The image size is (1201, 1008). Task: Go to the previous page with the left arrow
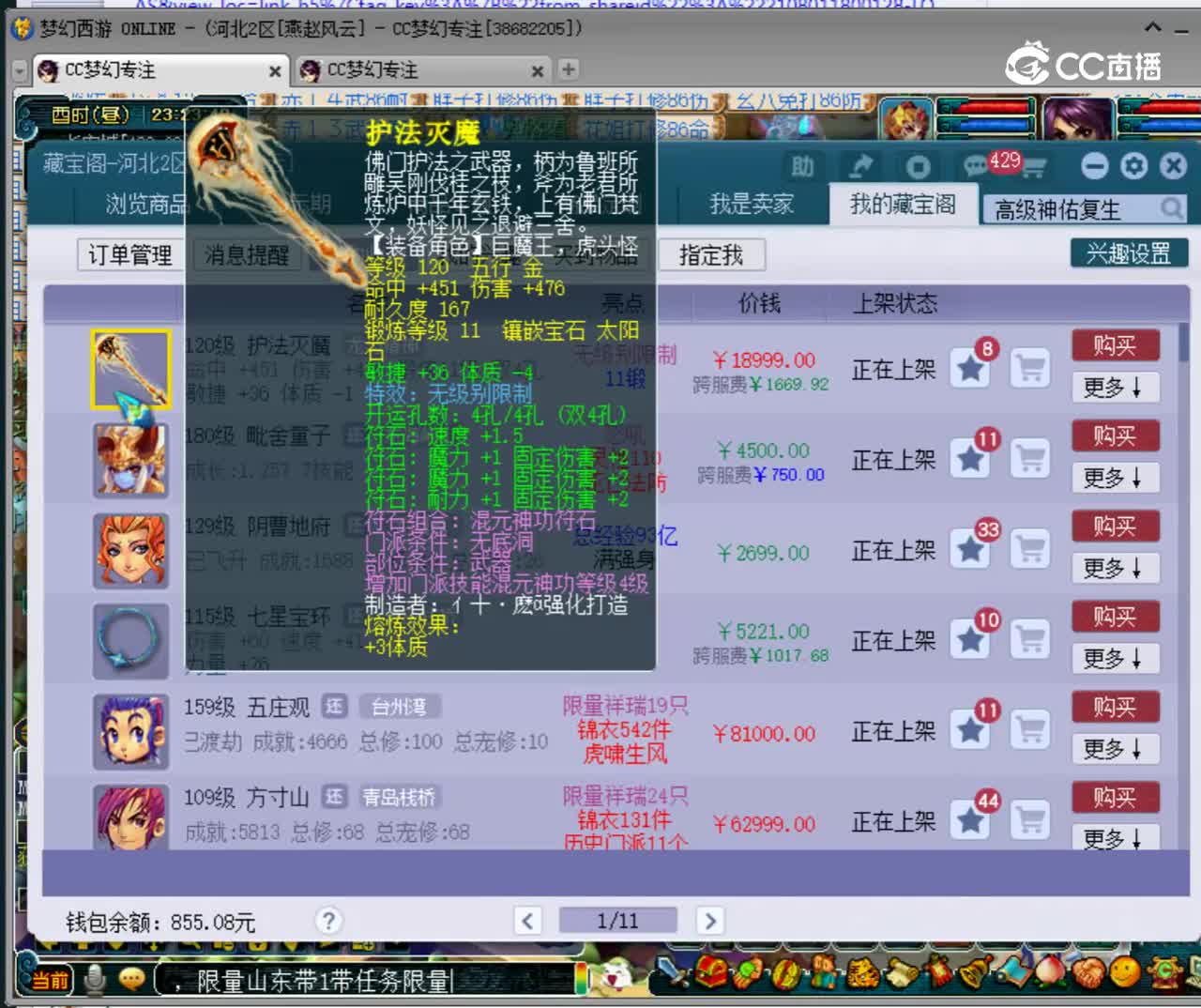click(527, 921)
